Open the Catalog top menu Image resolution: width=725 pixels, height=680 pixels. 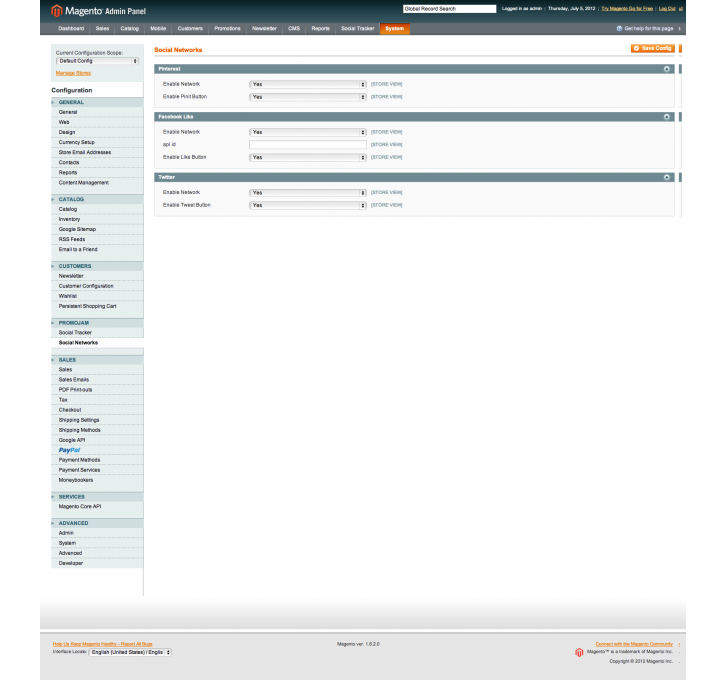129,29
